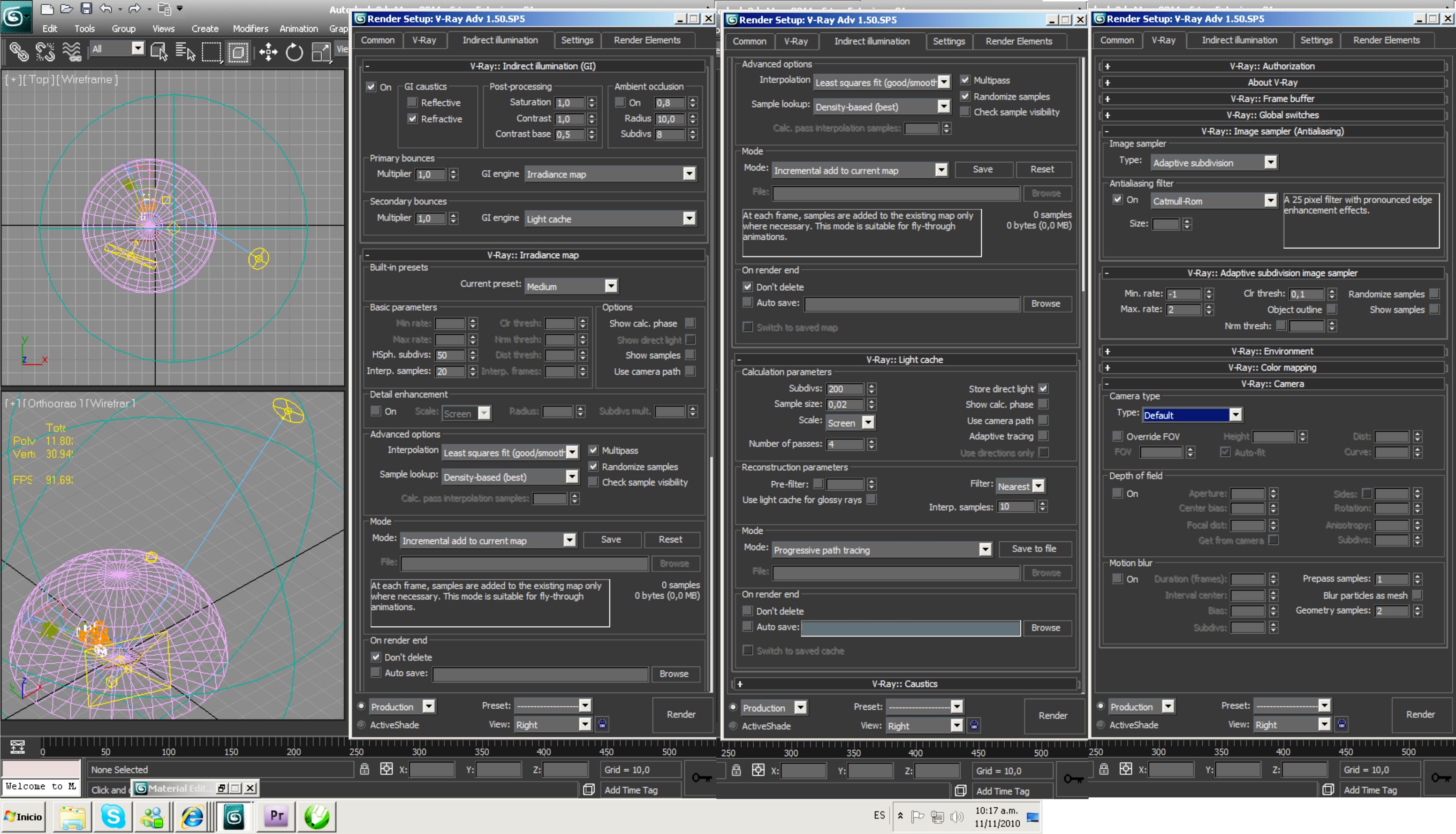Activate the Select by Name tool
This screenshot has height=834, width=1456.
pyautogui.click(x=185, y=53)
